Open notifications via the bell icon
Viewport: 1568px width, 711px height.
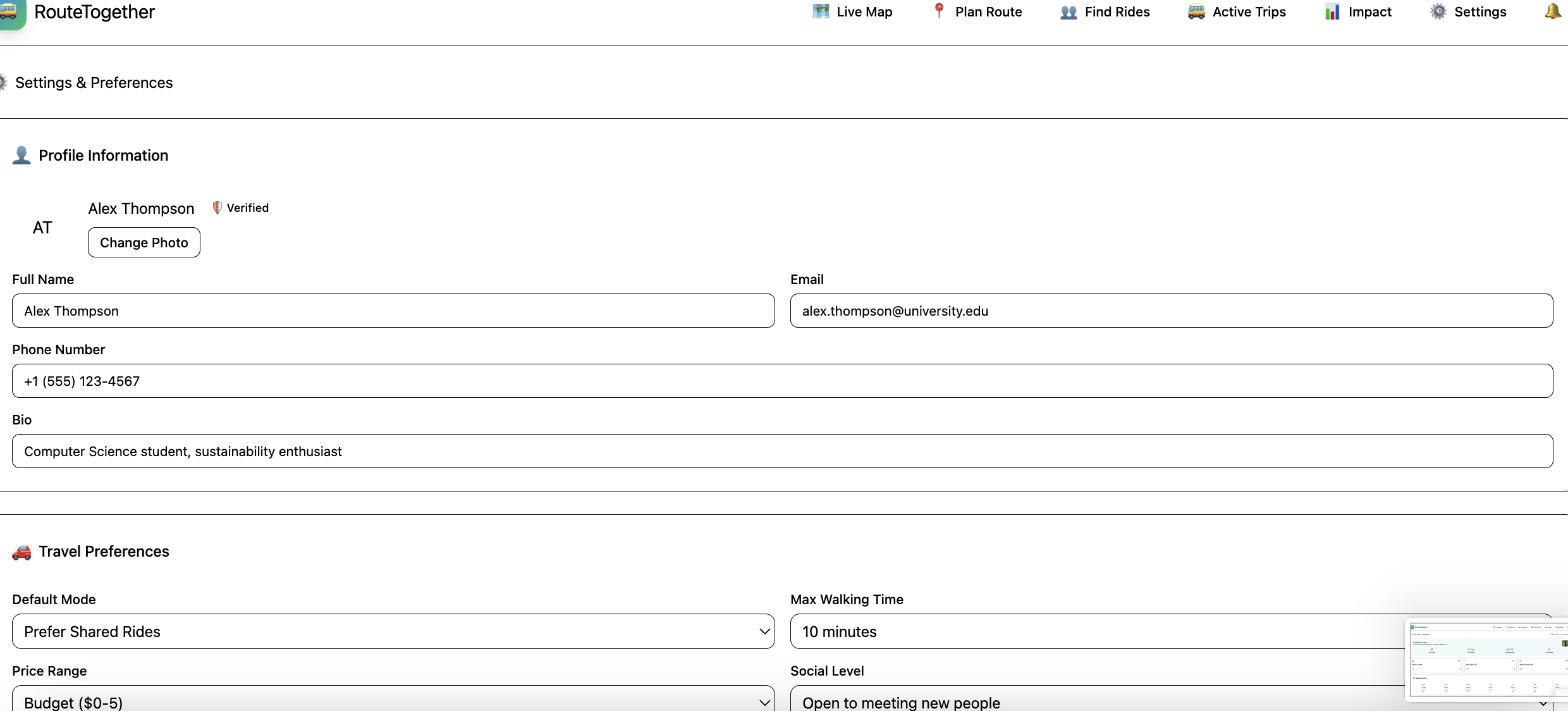pyautogui.click(x=1552, y=11)
